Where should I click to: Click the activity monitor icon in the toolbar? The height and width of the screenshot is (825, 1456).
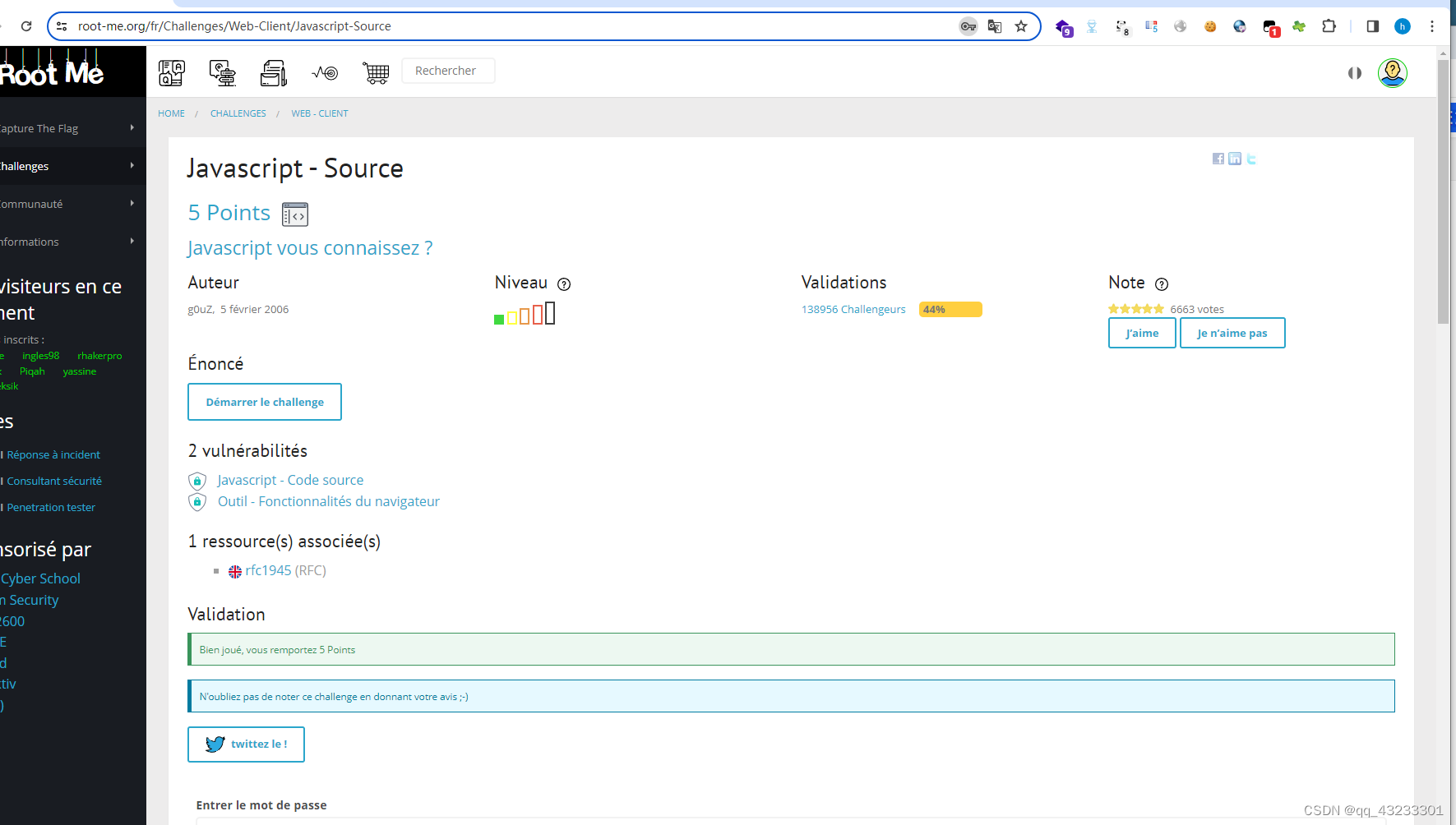click(325, 72)
